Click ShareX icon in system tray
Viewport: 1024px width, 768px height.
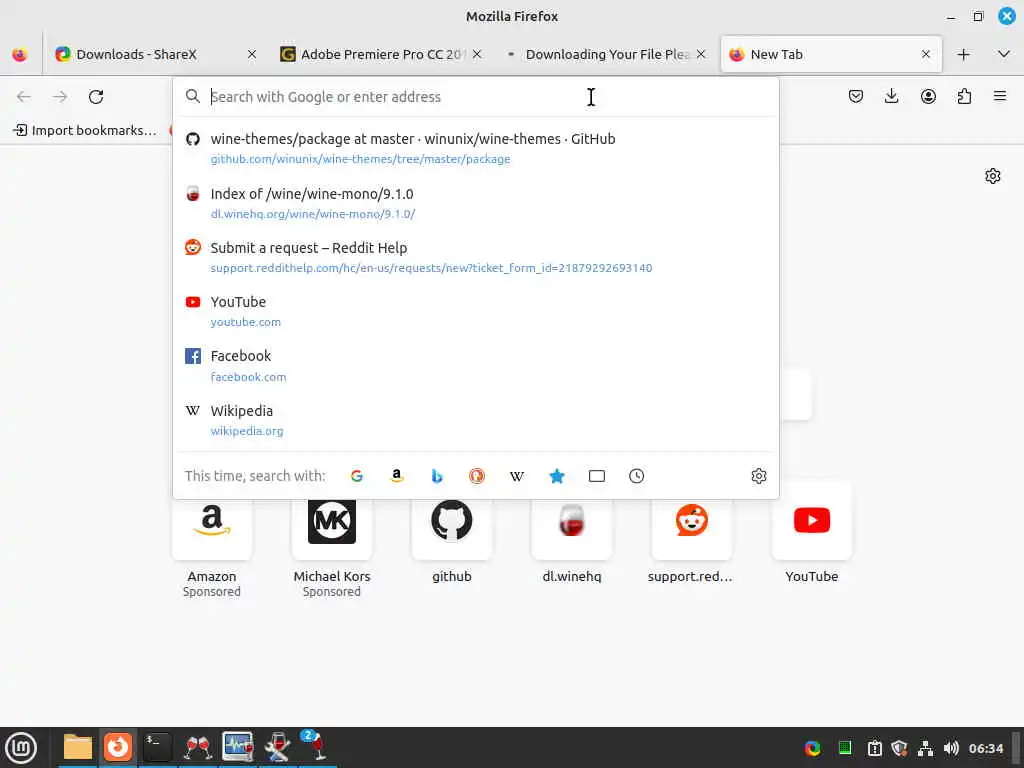tap(812, 748)
